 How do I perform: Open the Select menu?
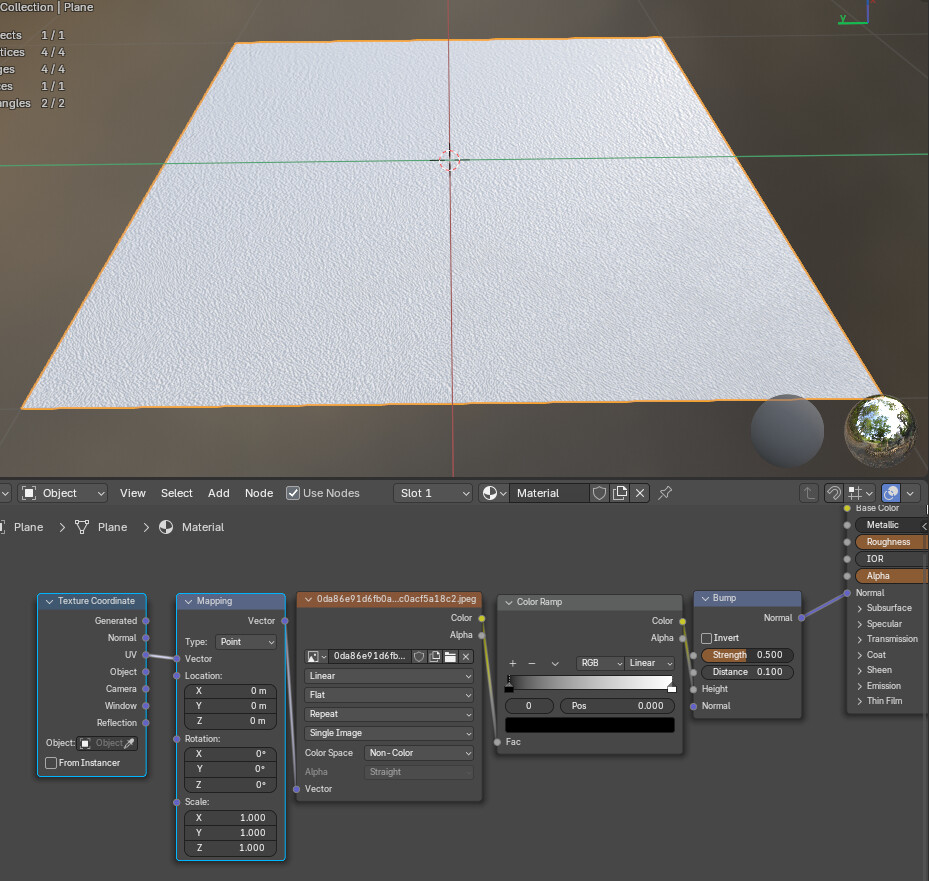177,493
